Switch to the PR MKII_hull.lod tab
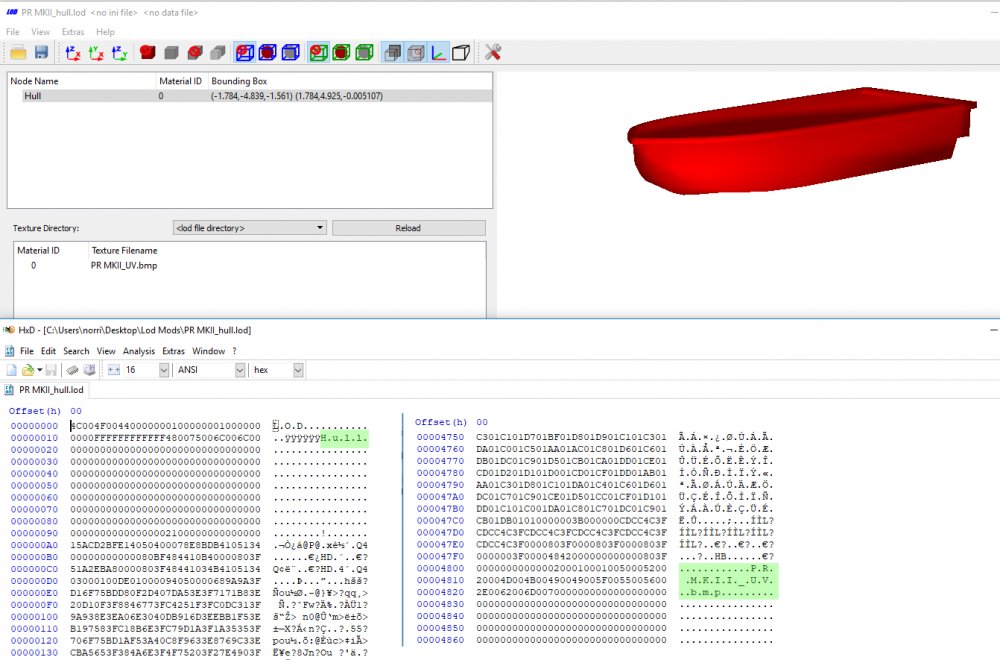 point(45,390)
